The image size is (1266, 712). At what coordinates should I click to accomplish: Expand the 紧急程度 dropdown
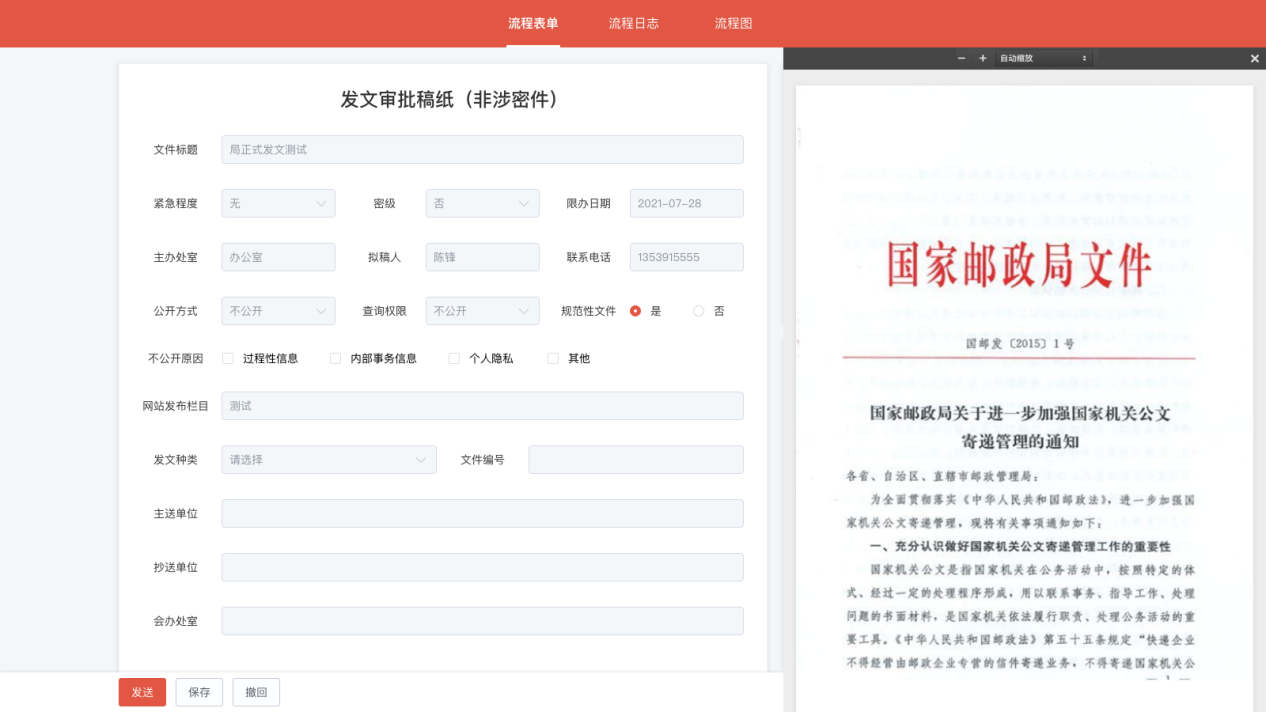coord(278,203)
